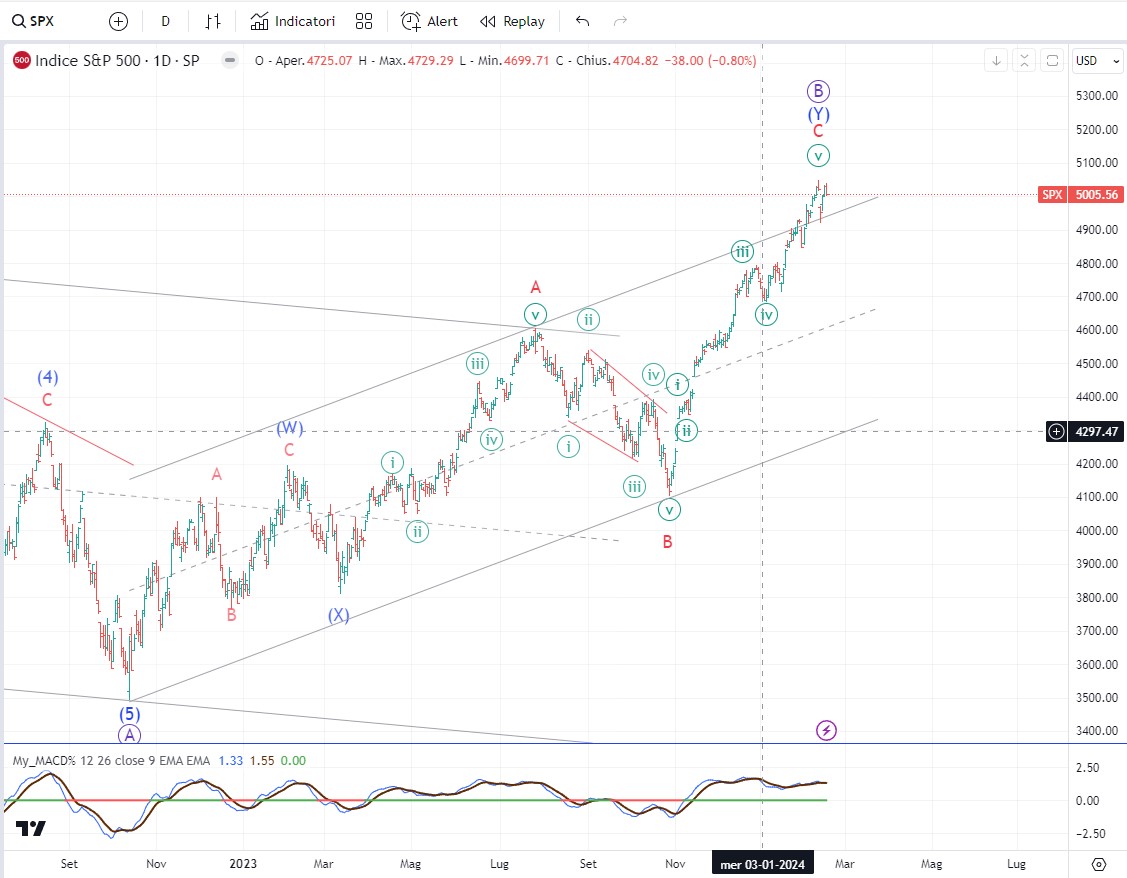Redo the chart action
Screen dimensions: 1127x878
pos(620,22)
